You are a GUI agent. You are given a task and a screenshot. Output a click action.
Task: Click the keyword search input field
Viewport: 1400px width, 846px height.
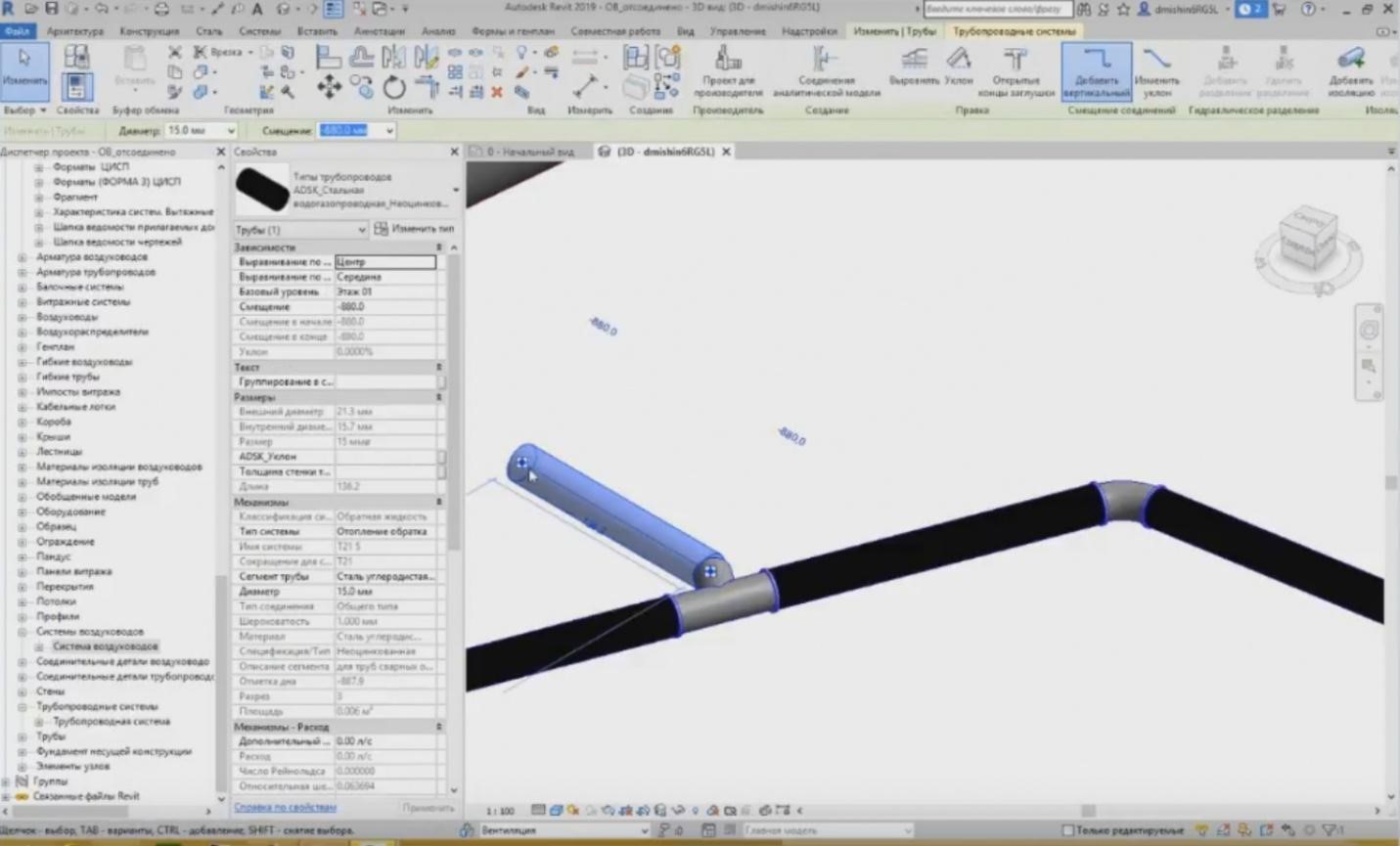(997, 9)
